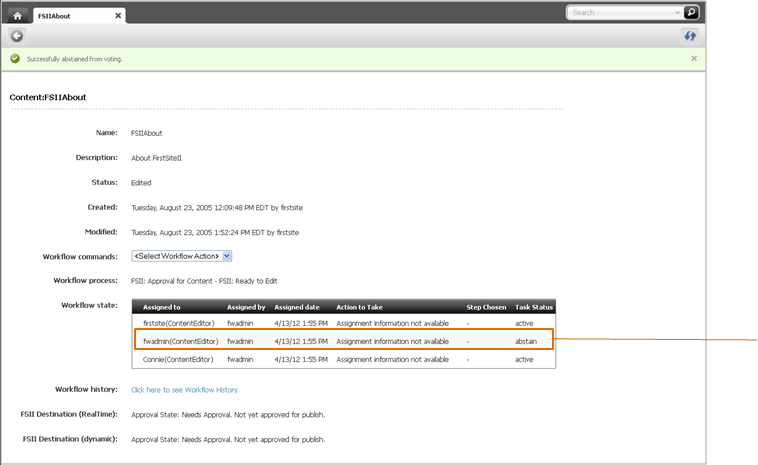
Task: Click the refresh arrows icon
Action: (690, 36)
